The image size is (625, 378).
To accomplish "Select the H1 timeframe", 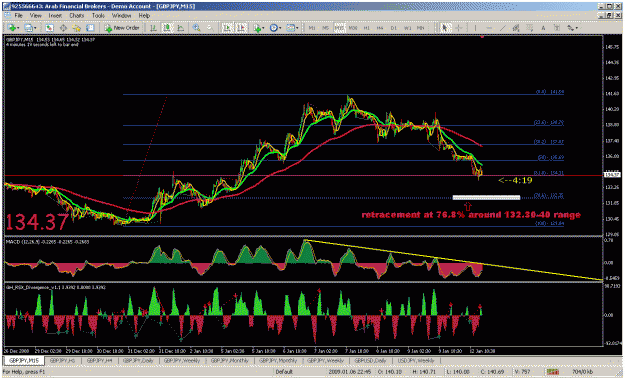I will point(367,28).
